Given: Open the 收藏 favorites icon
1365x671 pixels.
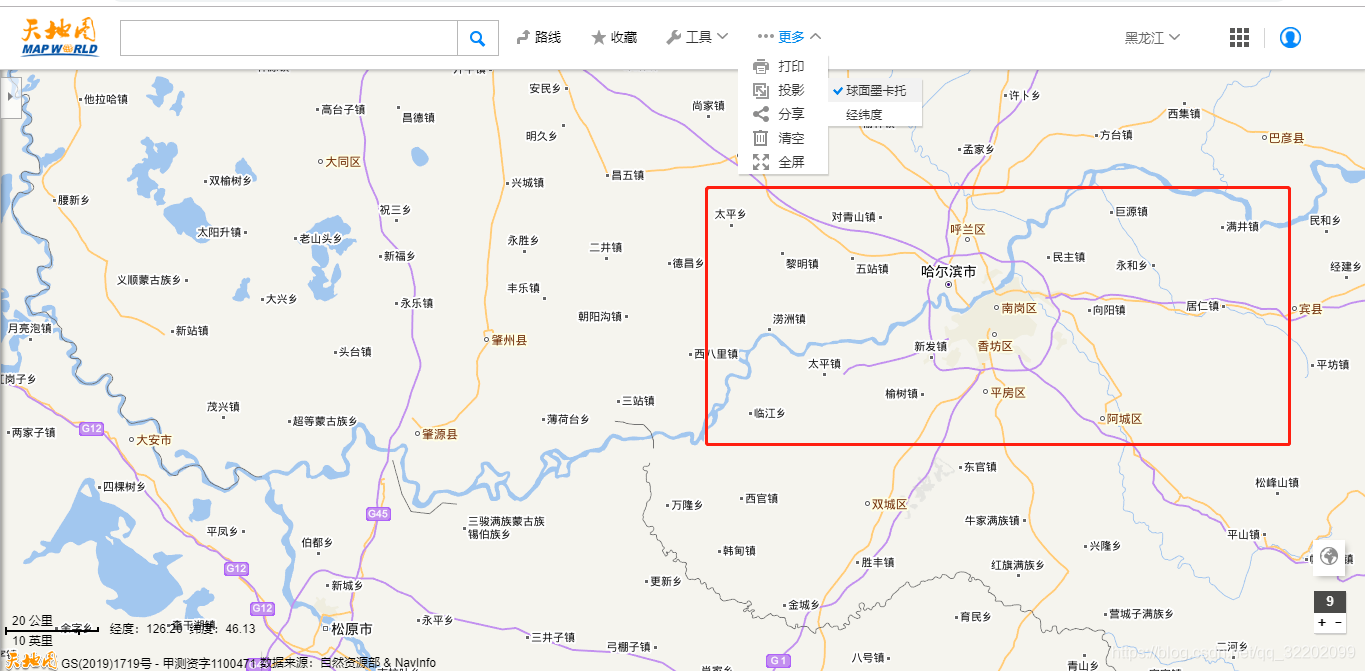Looking at the screenshot, I should tap(597, 36).
